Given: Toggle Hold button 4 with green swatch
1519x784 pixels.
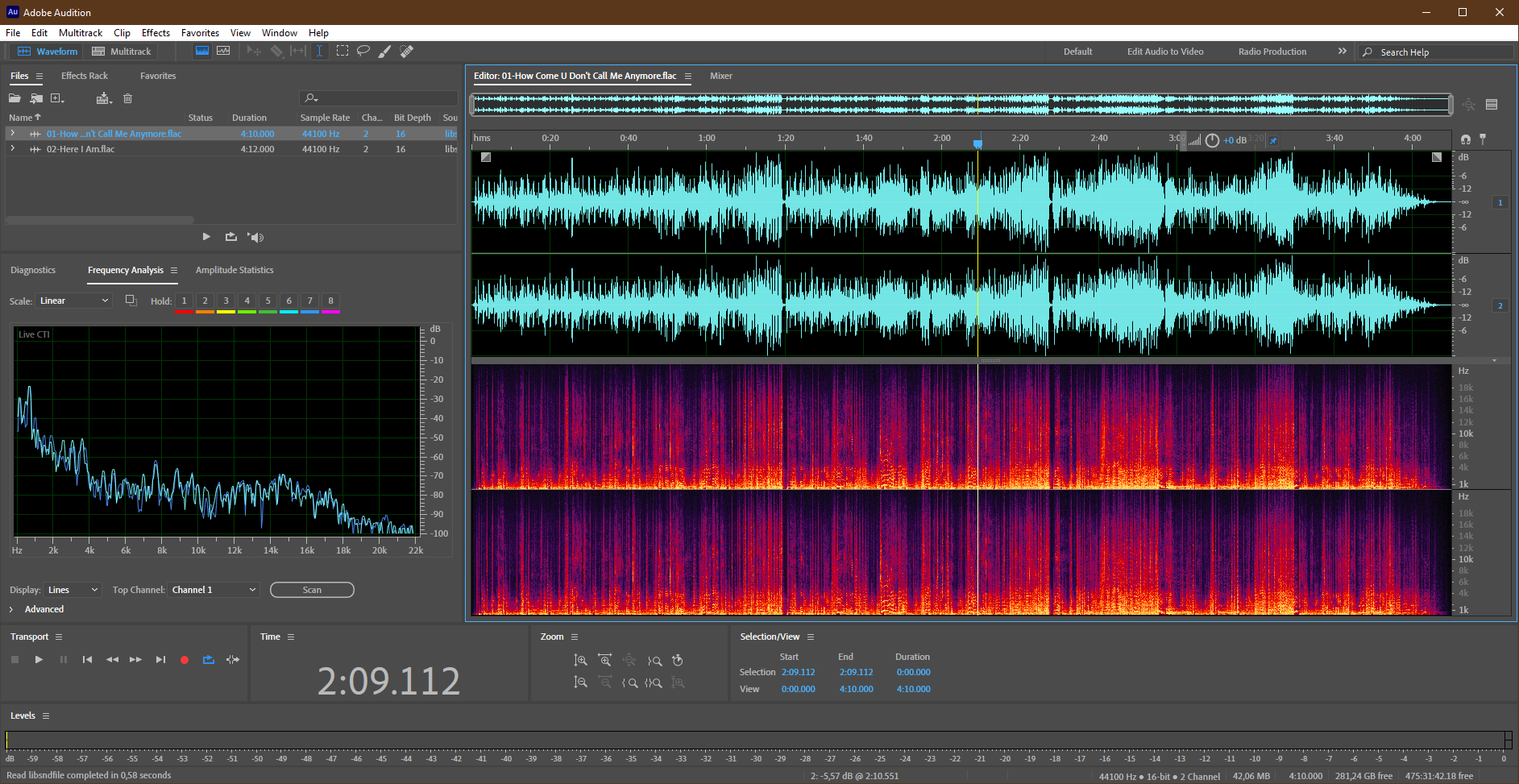Looking at the screenshot, I should 247,302.
